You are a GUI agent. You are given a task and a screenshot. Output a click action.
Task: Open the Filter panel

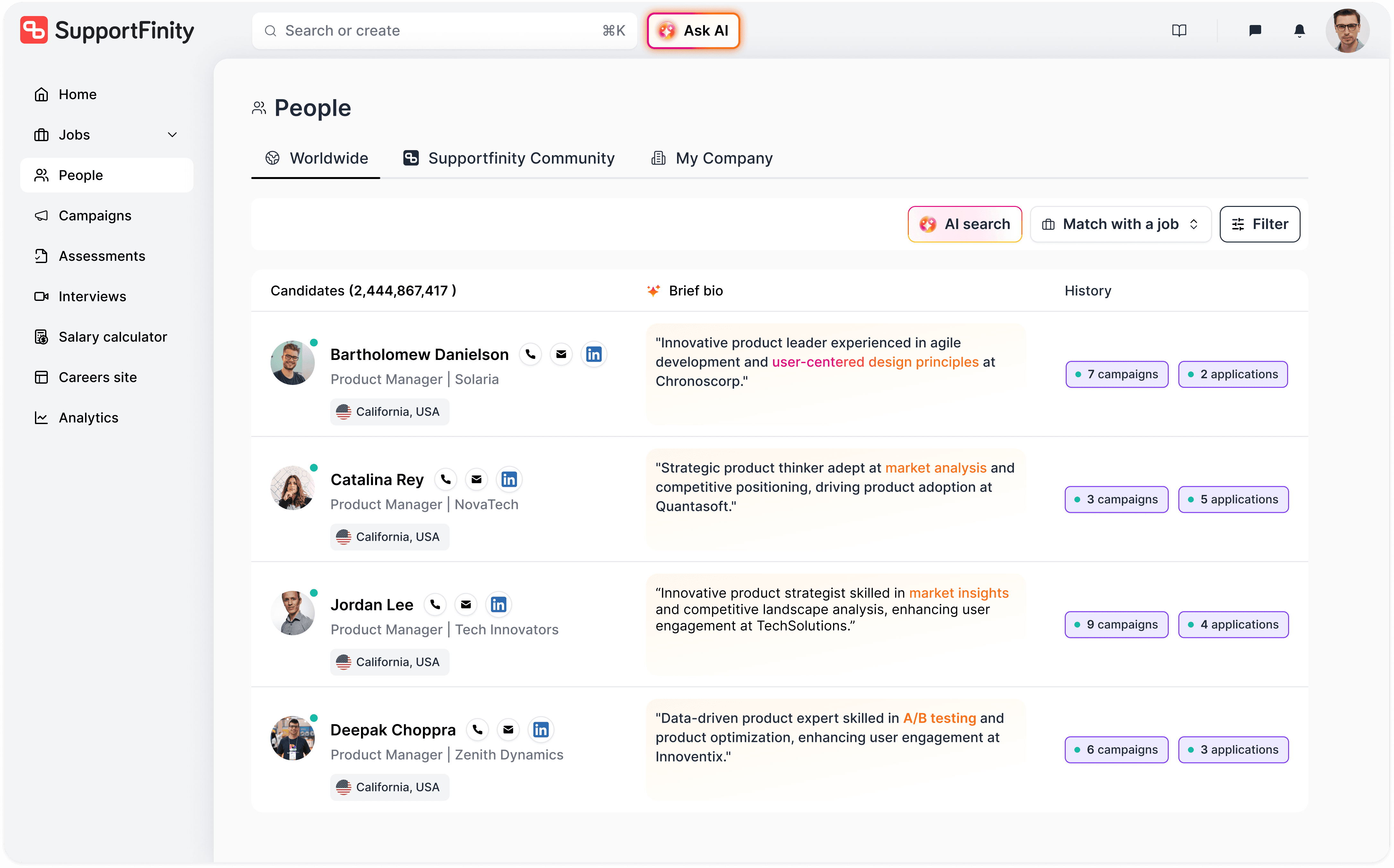pyautogui.click(x=1260, y=224)
